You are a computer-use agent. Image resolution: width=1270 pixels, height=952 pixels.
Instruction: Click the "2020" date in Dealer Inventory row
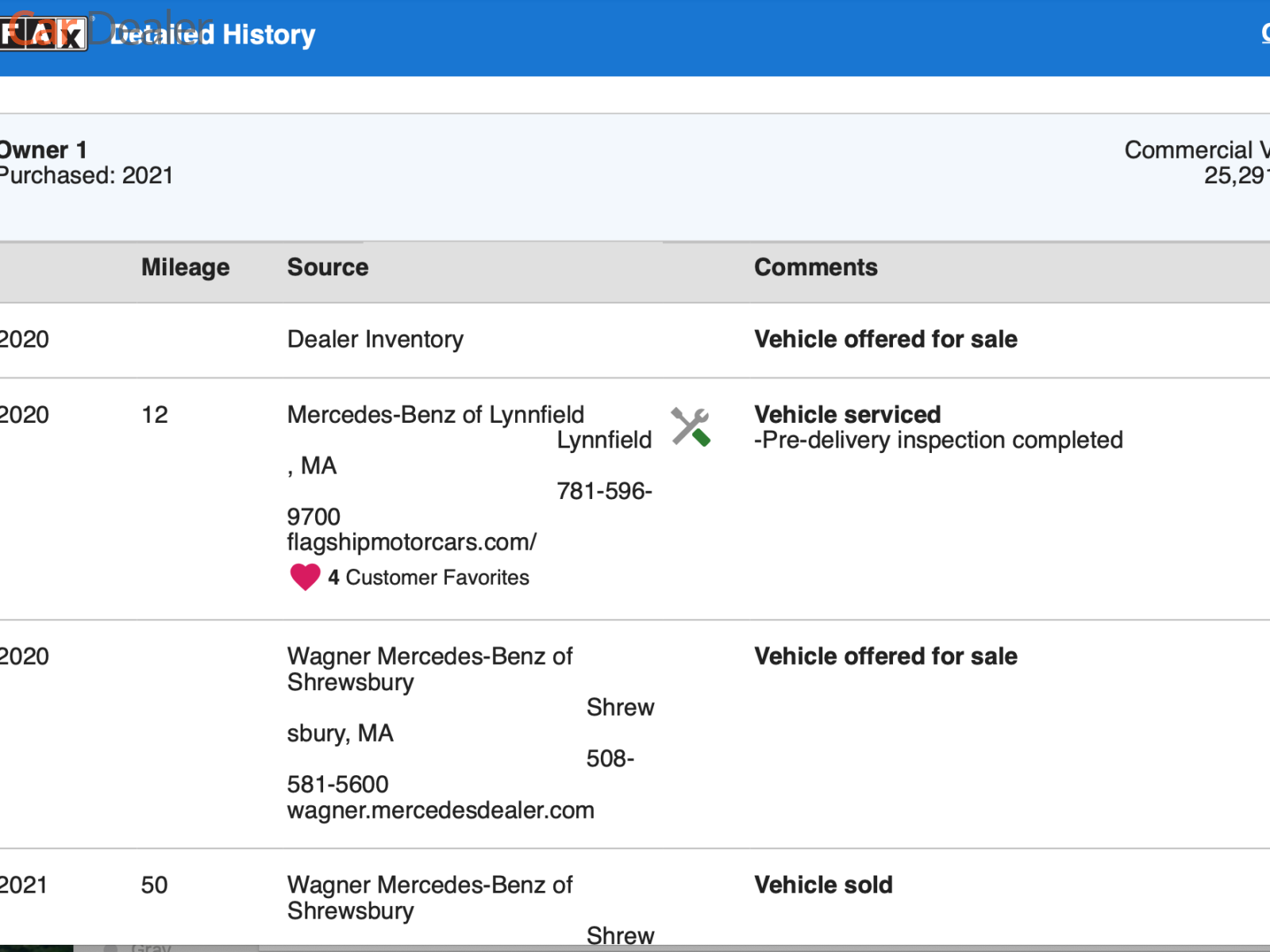pyautogui.click(x=25, y=340)
